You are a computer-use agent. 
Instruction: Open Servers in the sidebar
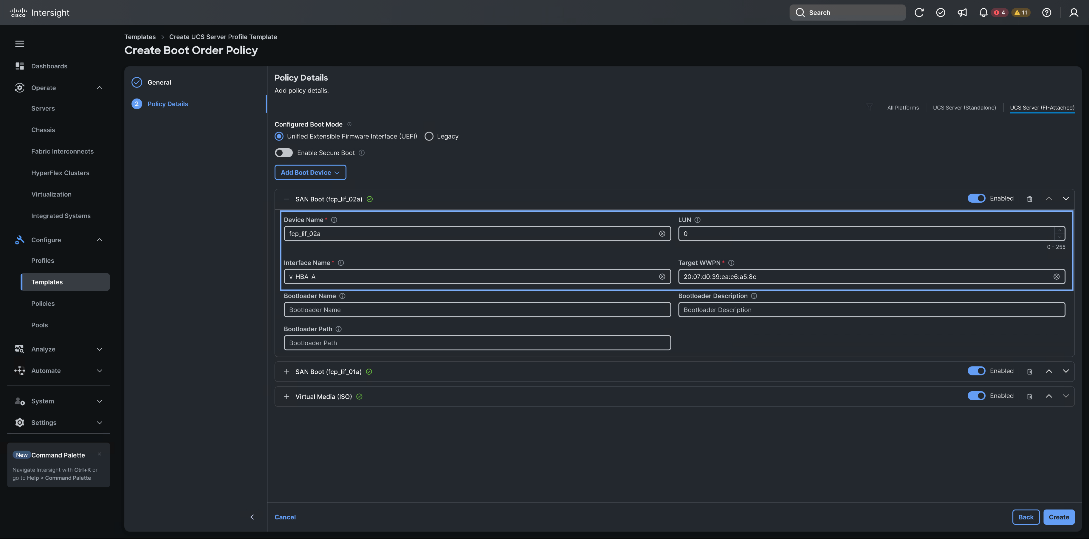tap(43, 108)
